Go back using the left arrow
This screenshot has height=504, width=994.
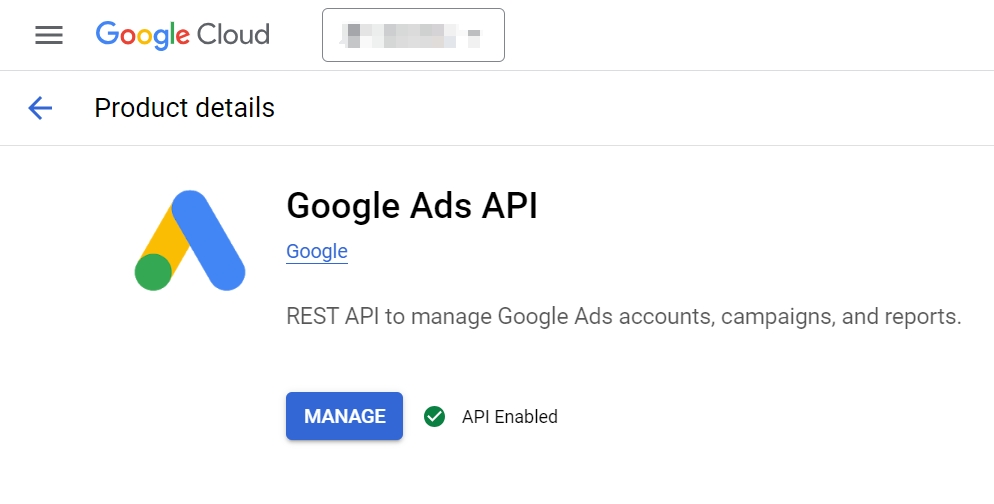pyautogui.click(x=40, y=108)
